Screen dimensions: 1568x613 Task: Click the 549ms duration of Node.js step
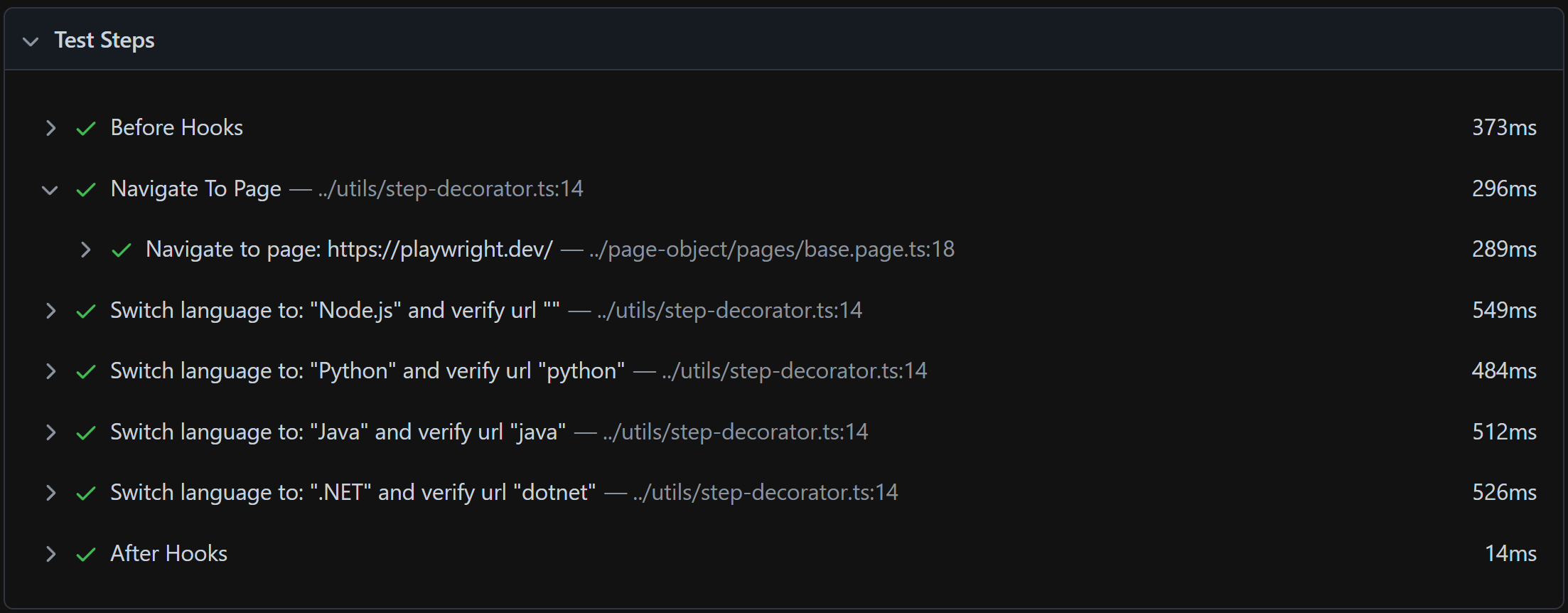[x=1504, y=310]
